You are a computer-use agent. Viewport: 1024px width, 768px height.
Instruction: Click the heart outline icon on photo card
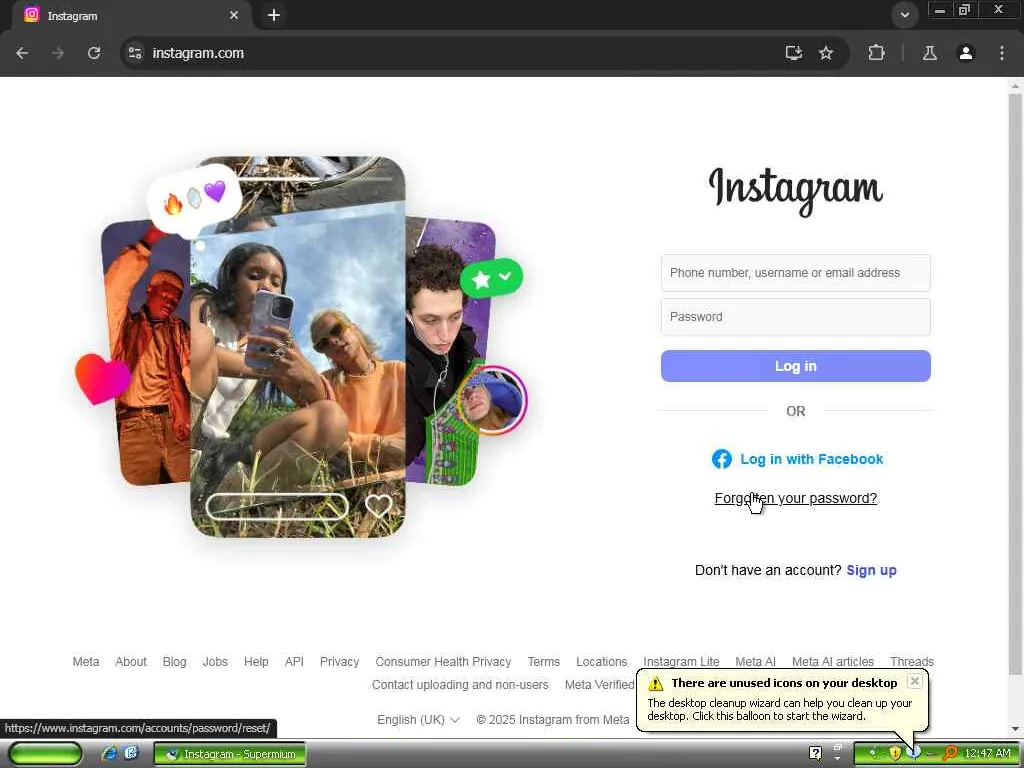coord(379,505)
